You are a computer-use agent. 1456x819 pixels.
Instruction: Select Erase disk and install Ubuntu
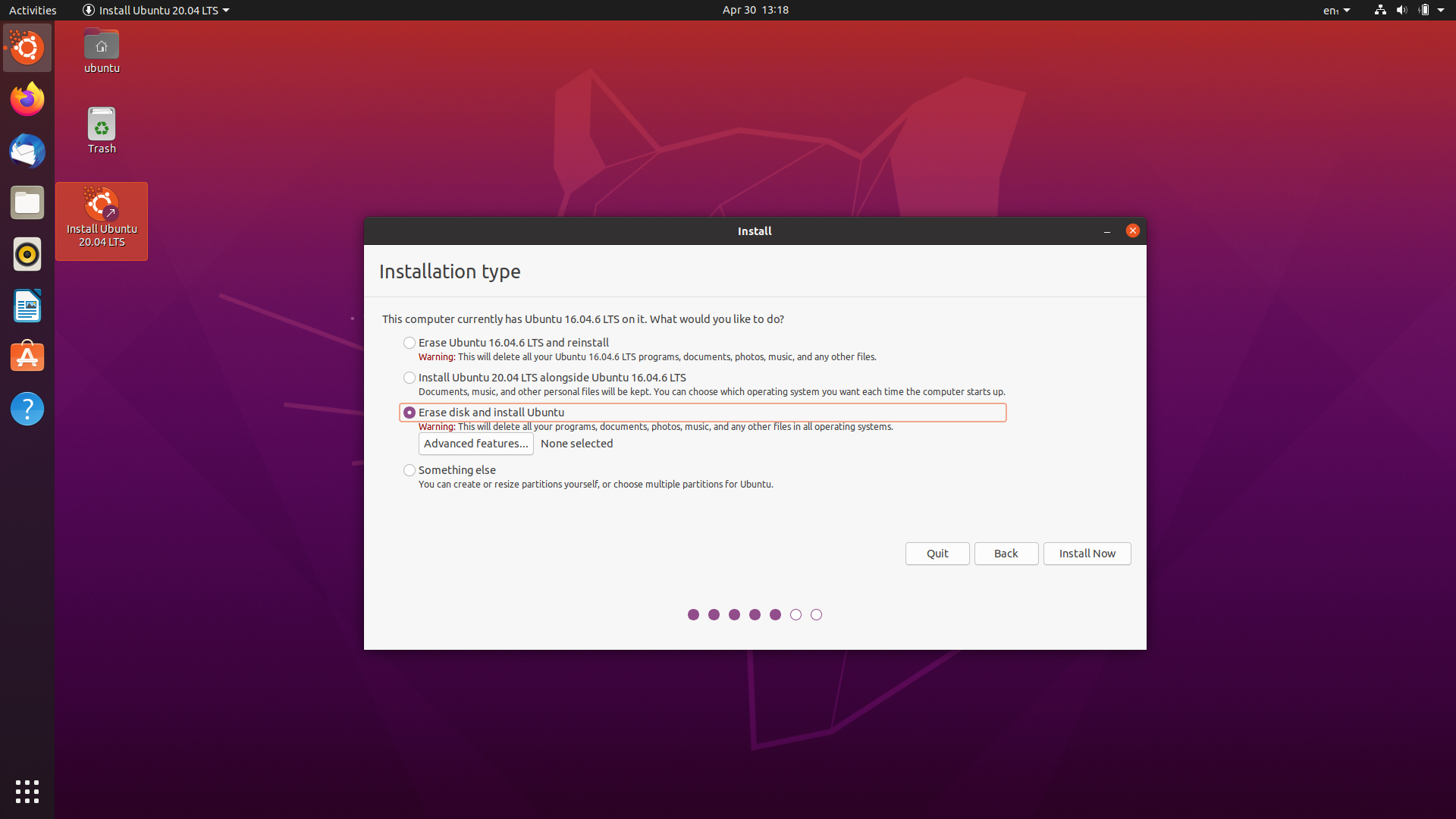tap(703, 413)
